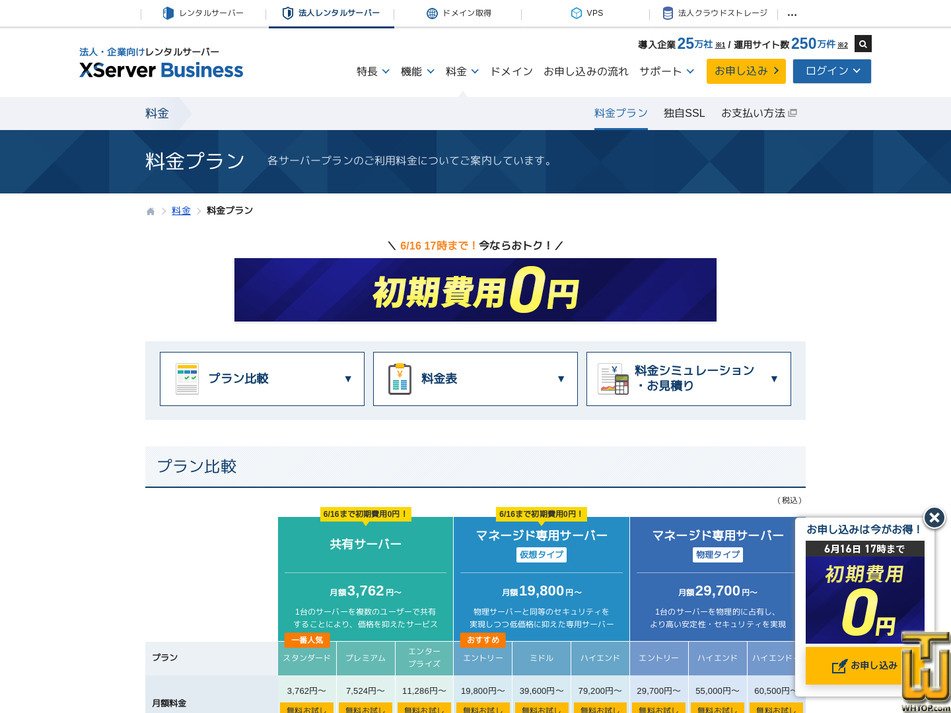This screenshot has height=713, width=951.
Task: Click the popup 初期費用0円 banner image
Action: pos(865,592)
